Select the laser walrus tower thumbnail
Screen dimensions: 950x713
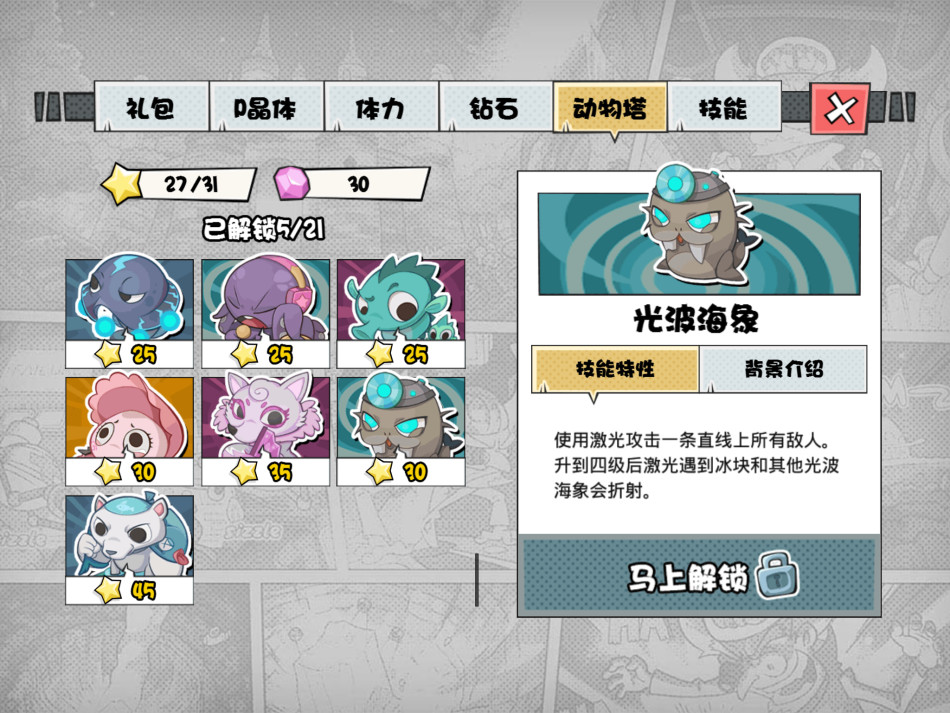pyautogui.click(x=401, y=431)
